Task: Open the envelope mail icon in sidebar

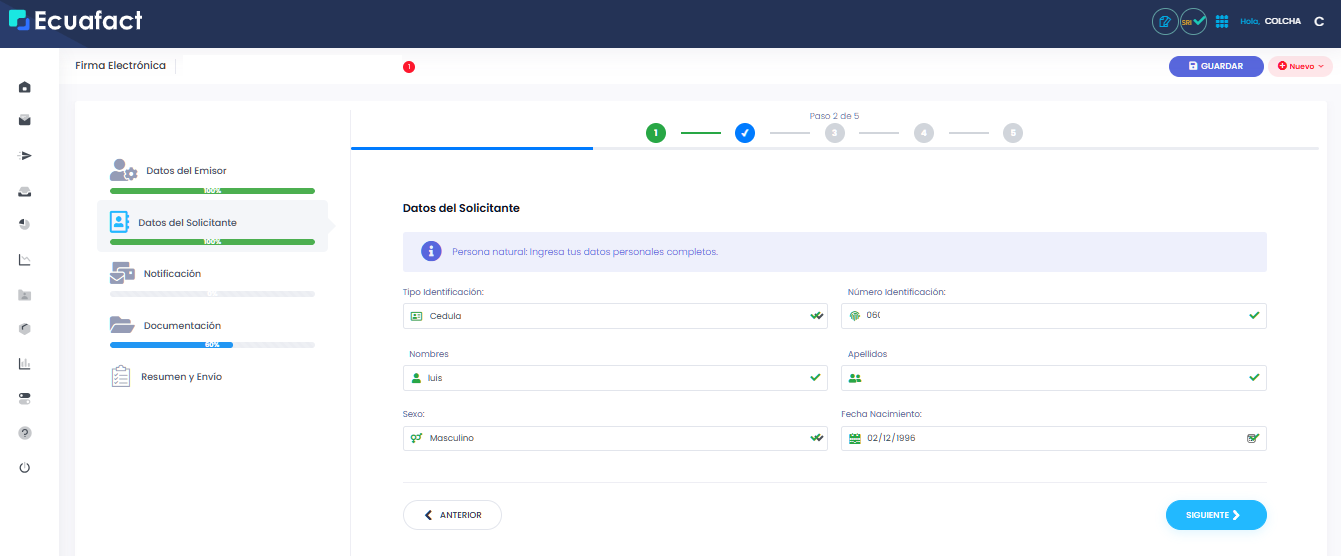Action: [x=25, y=120]
